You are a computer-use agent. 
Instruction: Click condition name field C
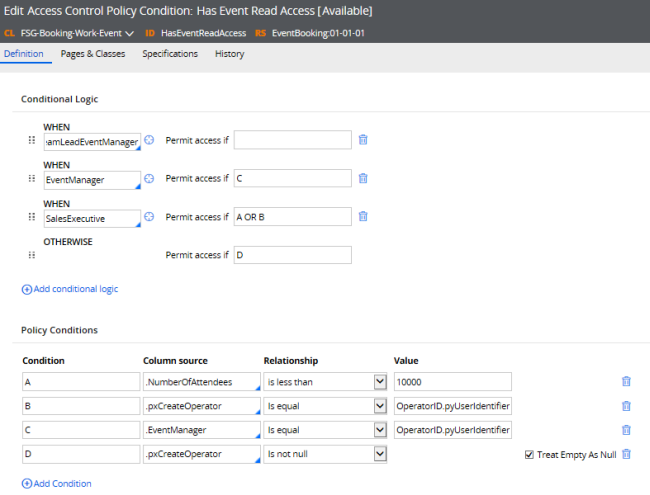tap(81, 430)
